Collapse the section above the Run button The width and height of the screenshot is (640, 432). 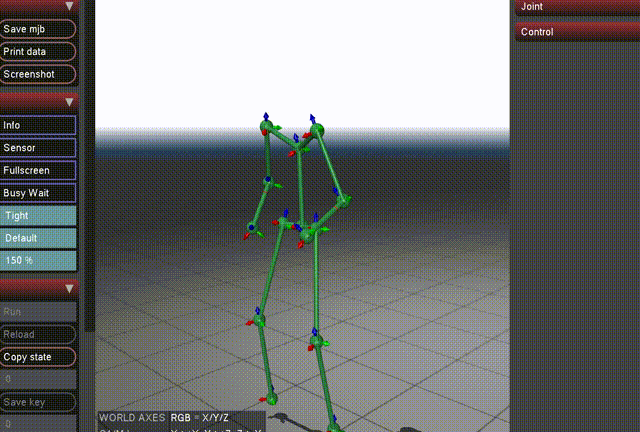tap(39, 289)
